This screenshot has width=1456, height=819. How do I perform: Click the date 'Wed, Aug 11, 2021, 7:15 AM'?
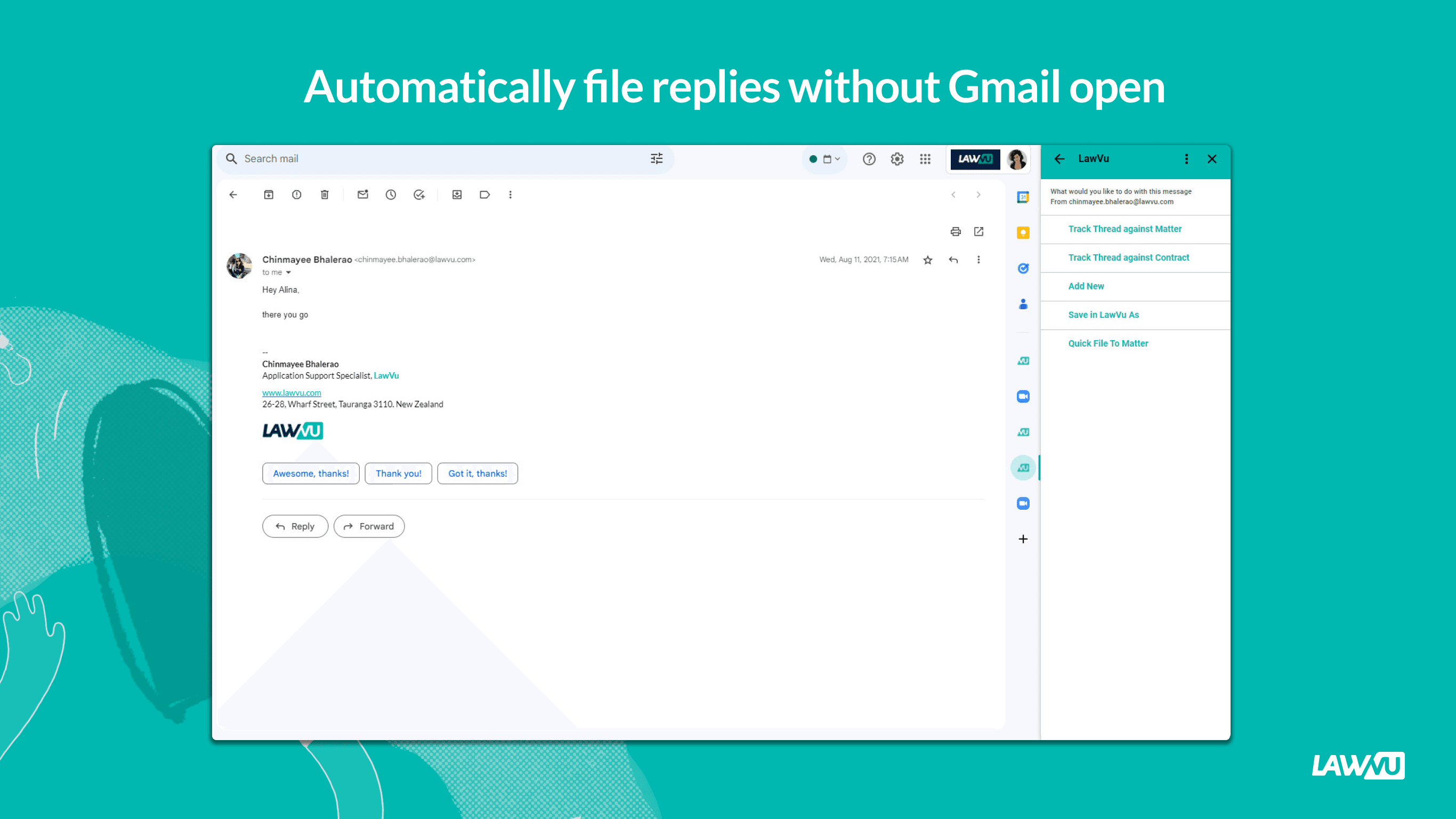(x=864, y=260)
